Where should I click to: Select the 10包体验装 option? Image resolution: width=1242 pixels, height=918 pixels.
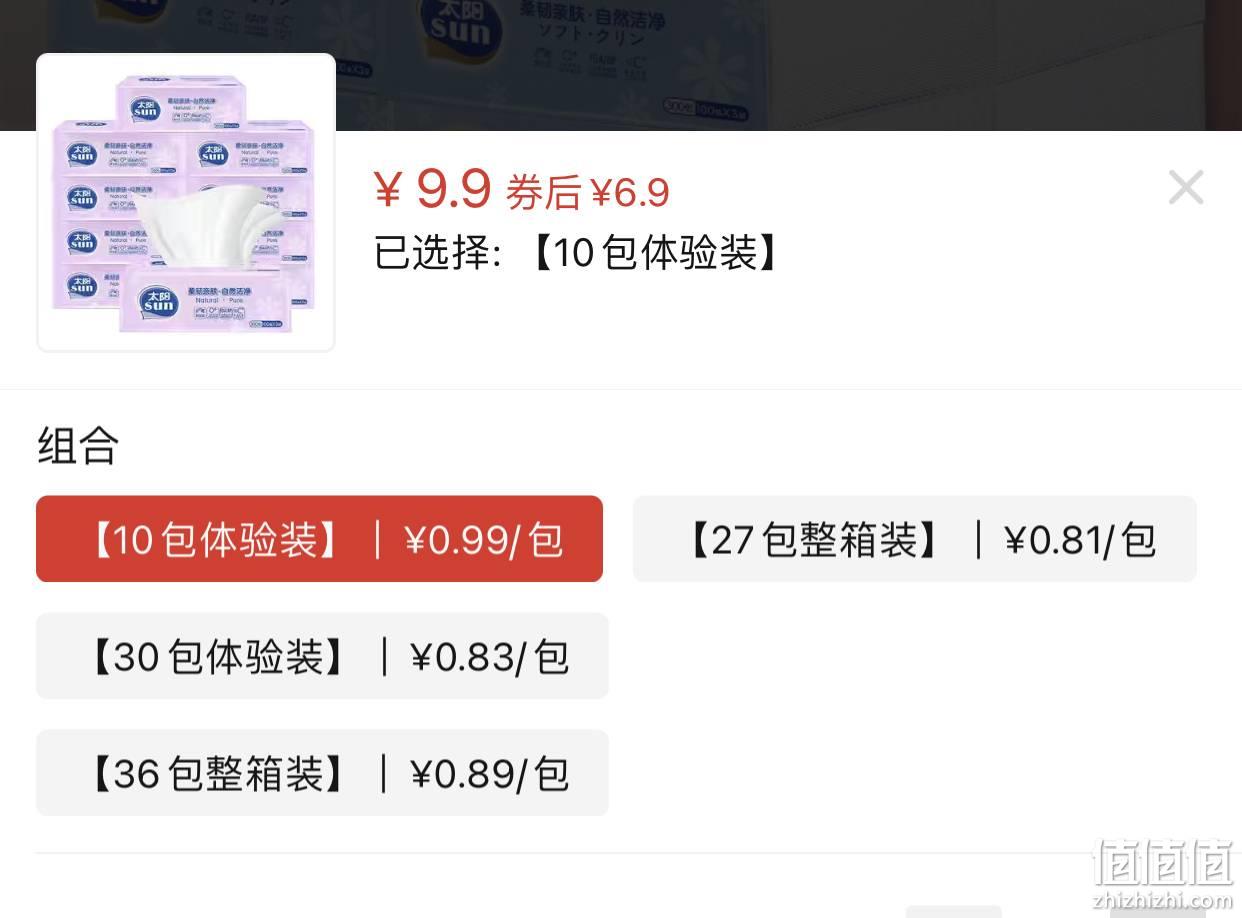click(319, 539)
